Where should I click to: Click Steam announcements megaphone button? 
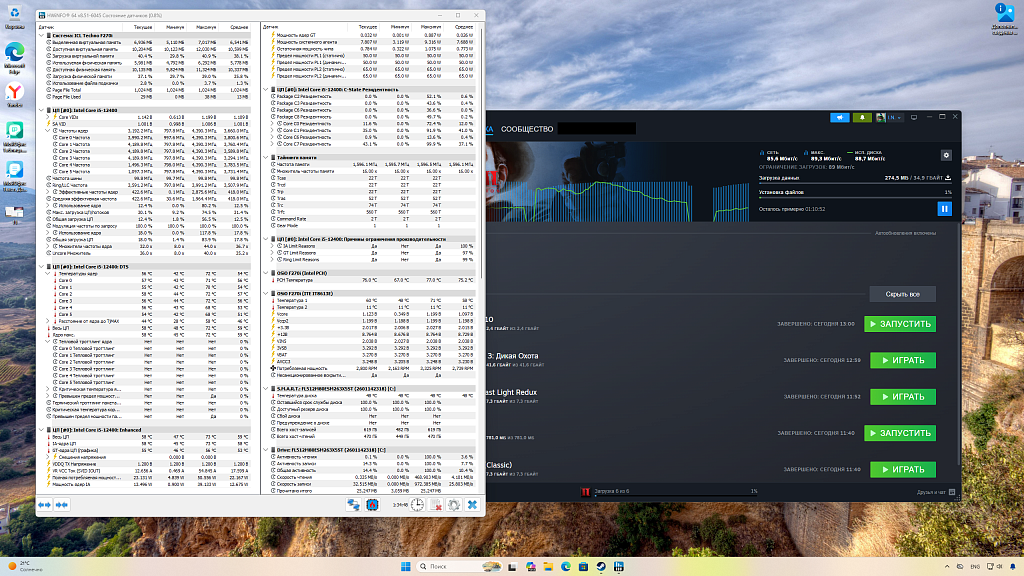point(840,118)
